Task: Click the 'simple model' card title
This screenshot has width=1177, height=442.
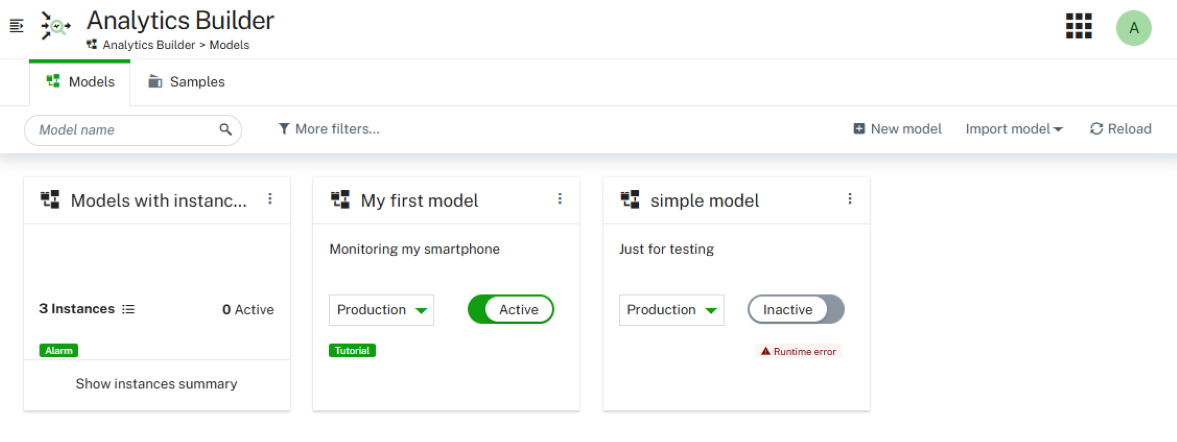Action: [705, 200]
